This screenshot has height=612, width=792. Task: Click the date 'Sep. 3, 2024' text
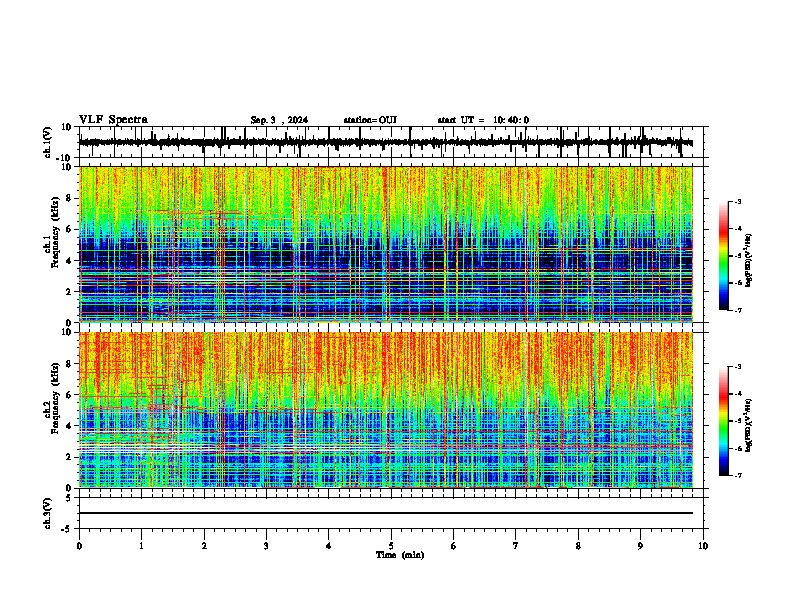tap(279, 120)
